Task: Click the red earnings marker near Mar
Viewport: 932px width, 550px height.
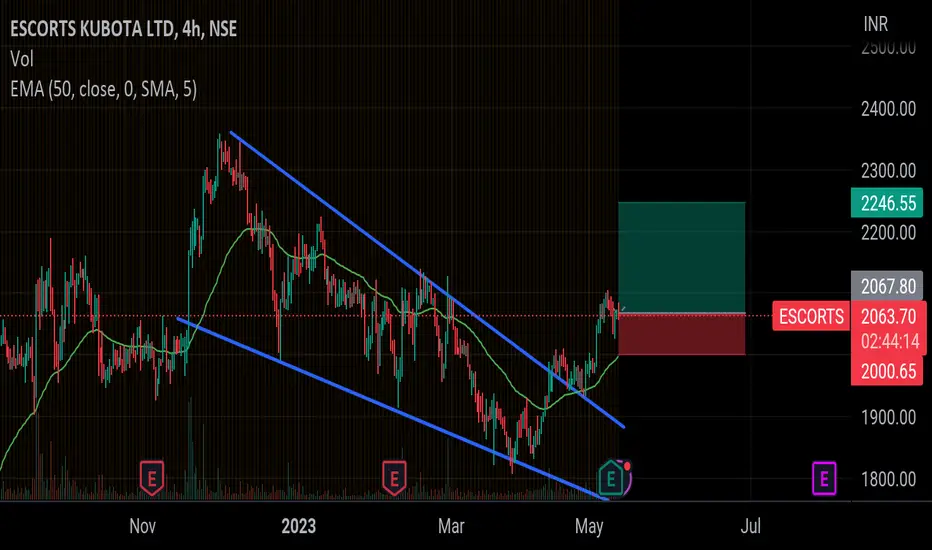Action: [x=393, y=477]
